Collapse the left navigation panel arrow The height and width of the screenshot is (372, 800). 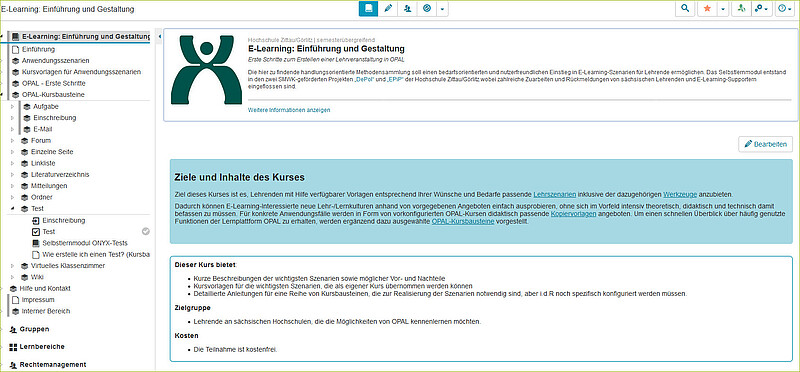click(160, 37)
